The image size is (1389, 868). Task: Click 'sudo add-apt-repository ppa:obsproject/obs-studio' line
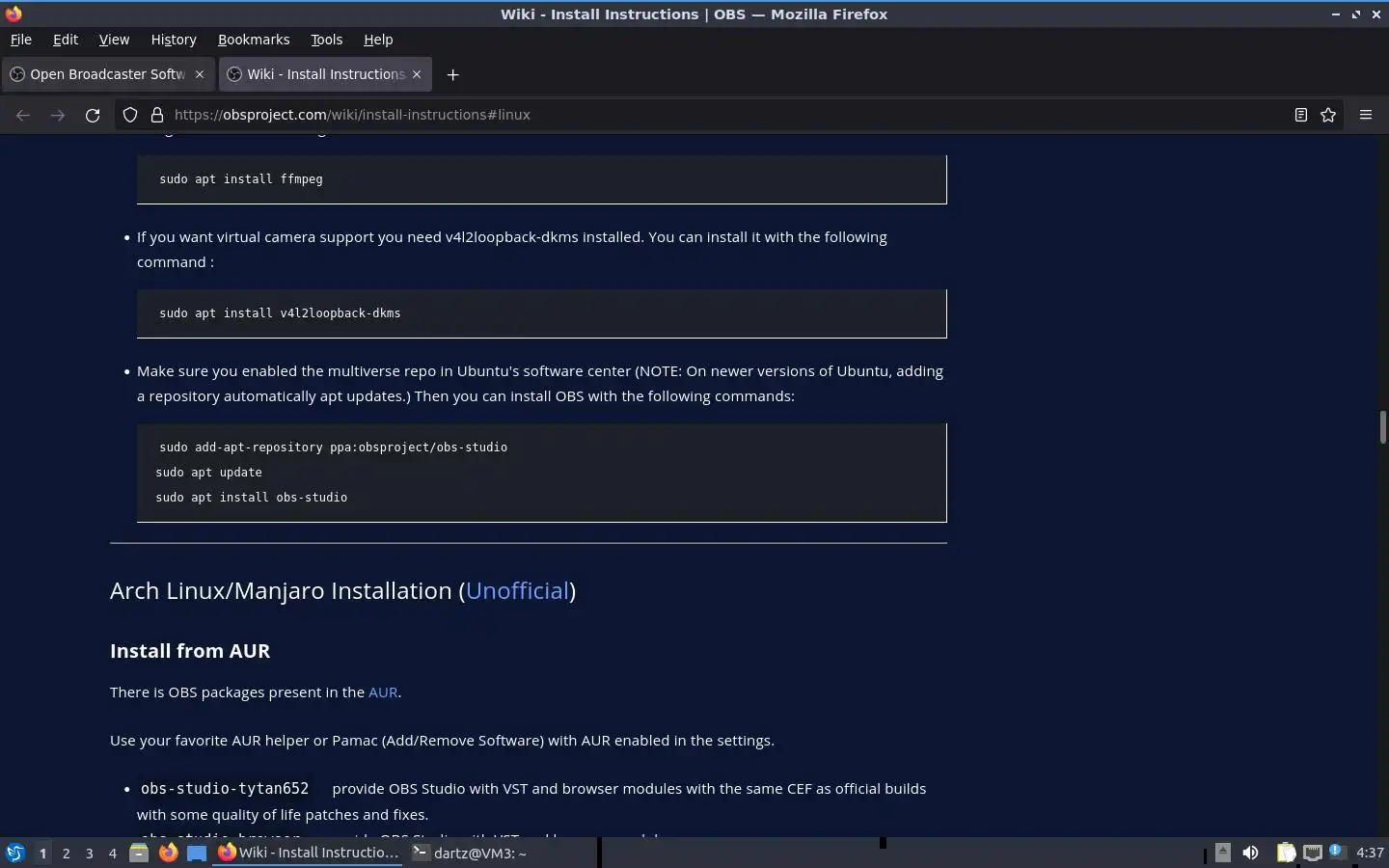pyautogui.click(x=333, y=448)
